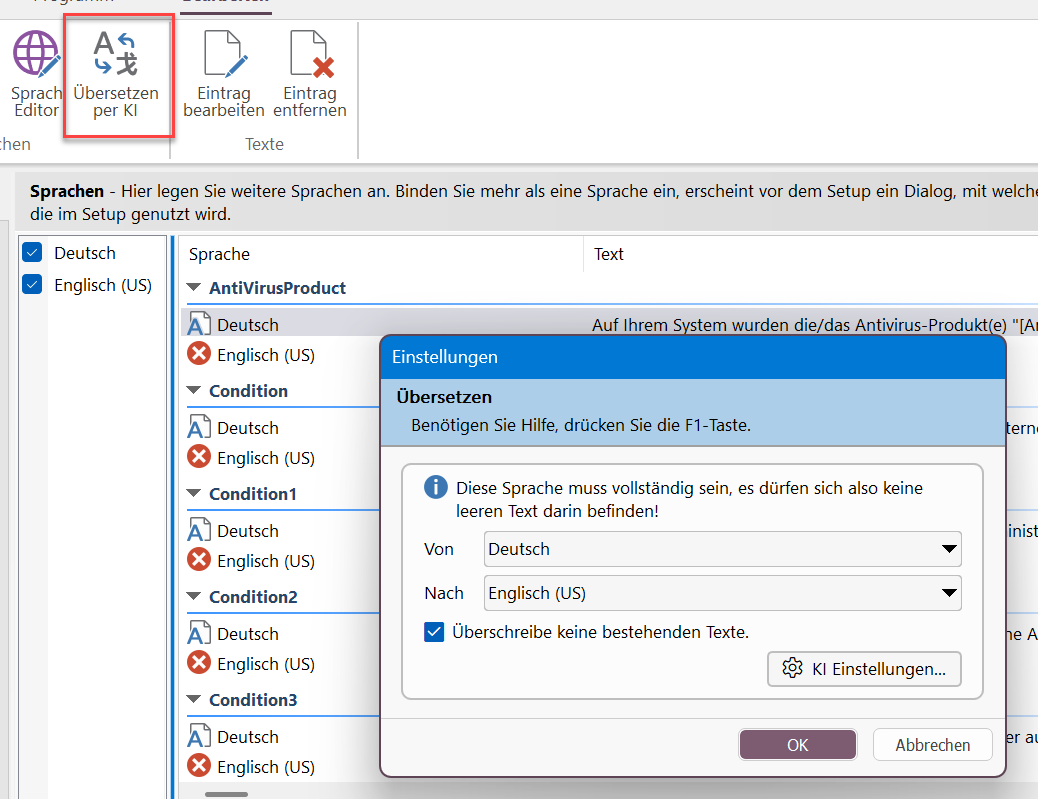
Task: Select the Deutsch entry icon under AntiVirusProduct
Action: (199, 324)
